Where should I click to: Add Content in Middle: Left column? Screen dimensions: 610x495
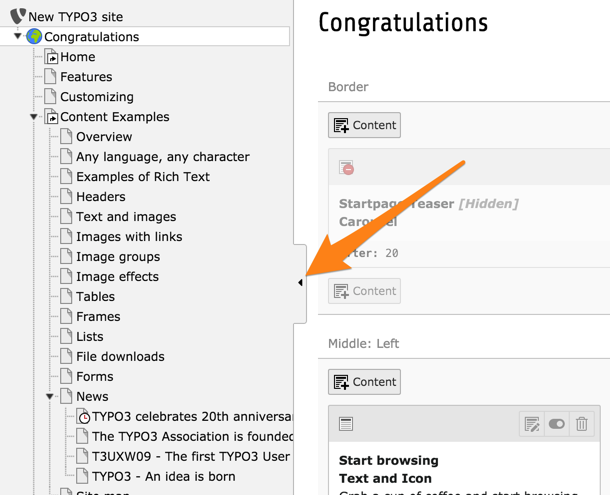[364, 381]
